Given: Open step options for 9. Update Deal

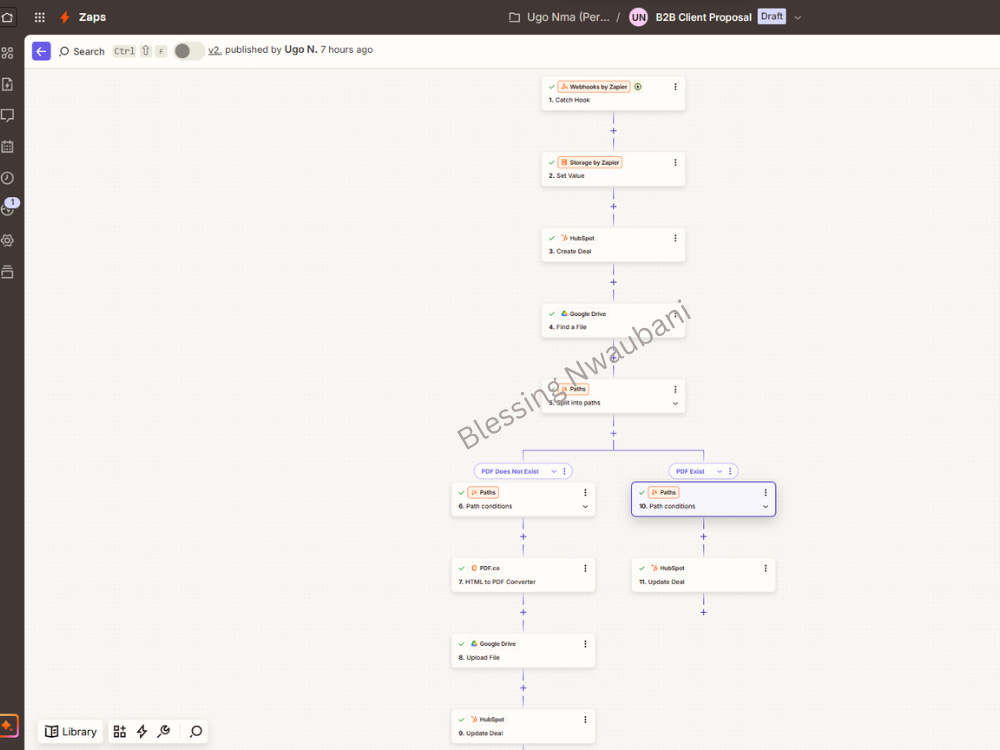Looking at the screenshot, I should [585, 719].
